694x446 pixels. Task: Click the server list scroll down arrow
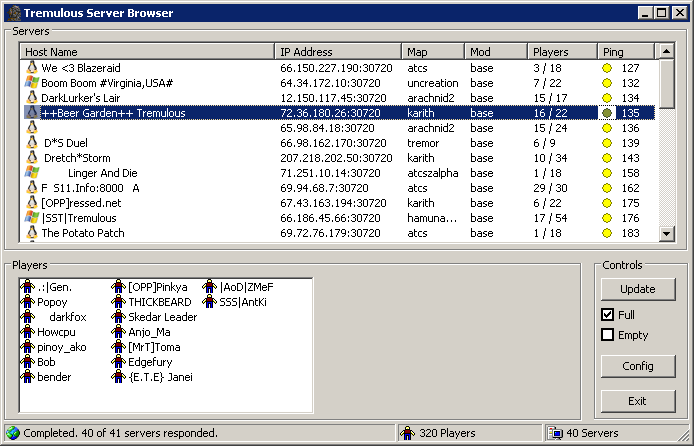667,234
